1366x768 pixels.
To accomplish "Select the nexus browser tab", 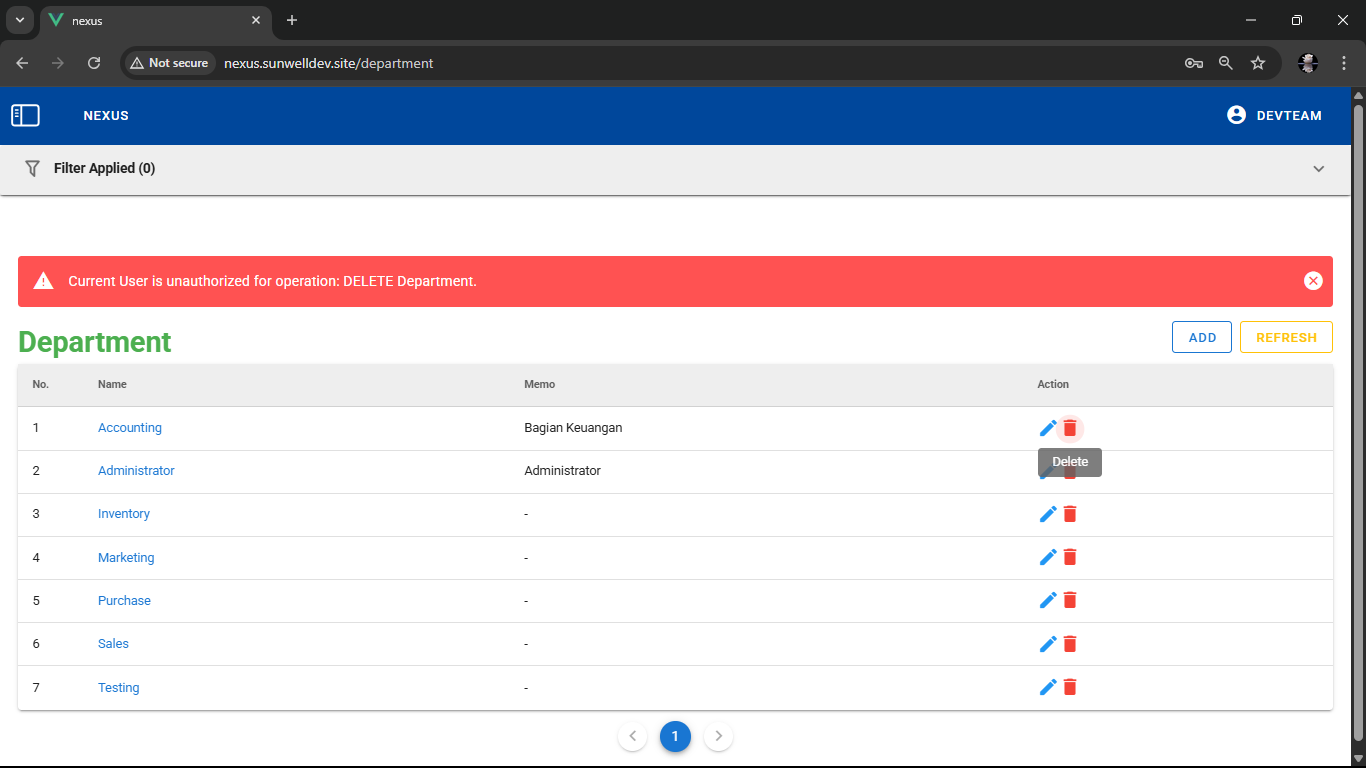I will 150,21.
